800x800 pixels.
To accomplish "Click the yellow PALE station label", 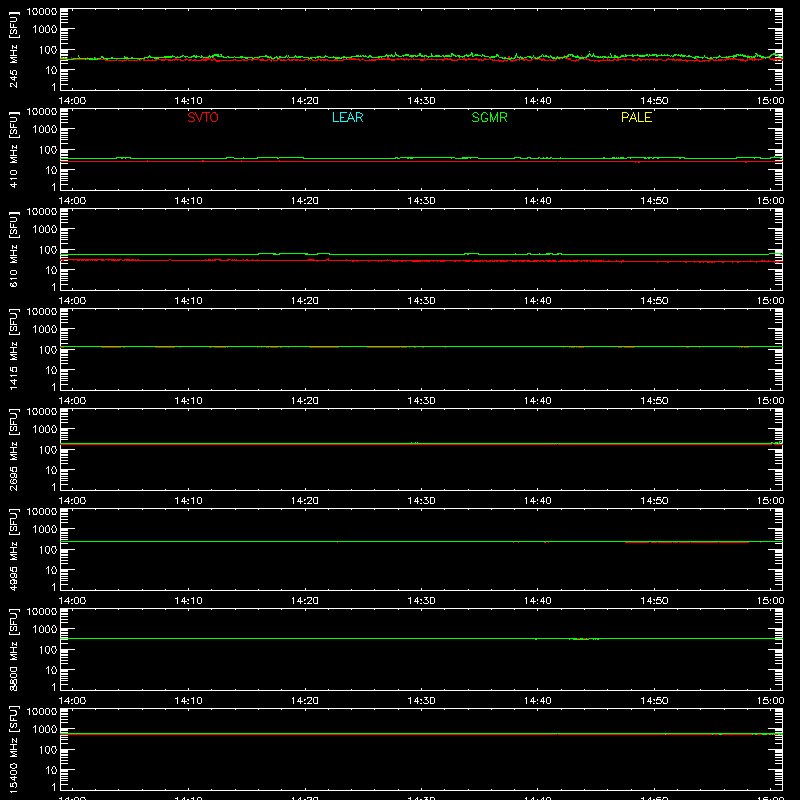I will tap(636, 117).
